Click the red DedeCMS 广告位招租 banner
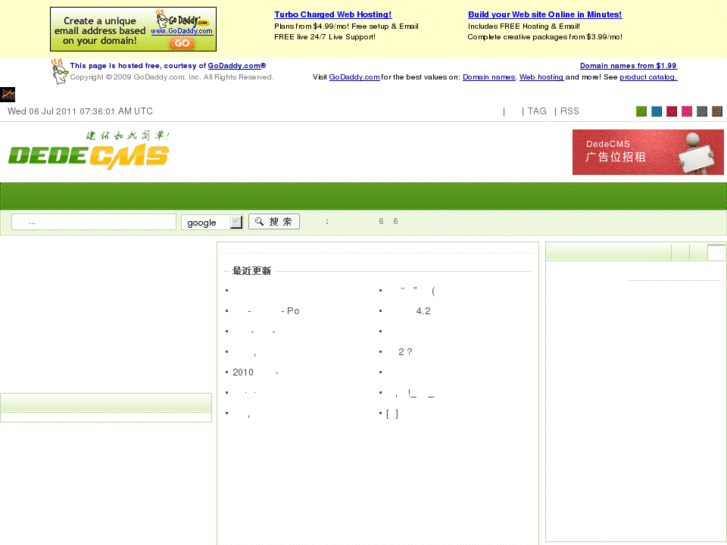Image resolution: width=727 pixels, height=545 pixels. coord(648,152)
